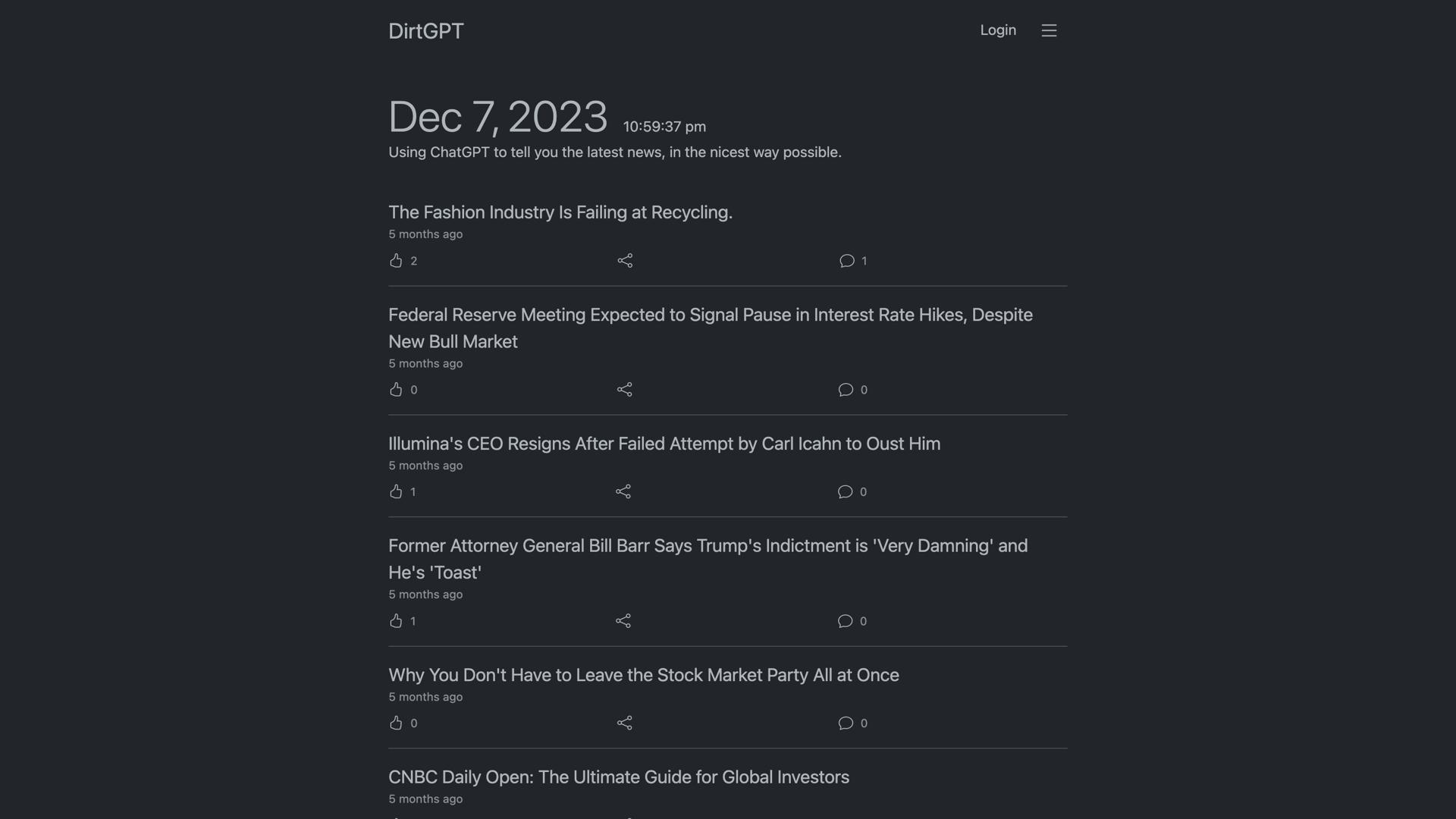Viewport: 1456px width, 819px height.
Task: Like the Federal Reserve Meeting article
Action: [396, 389]
